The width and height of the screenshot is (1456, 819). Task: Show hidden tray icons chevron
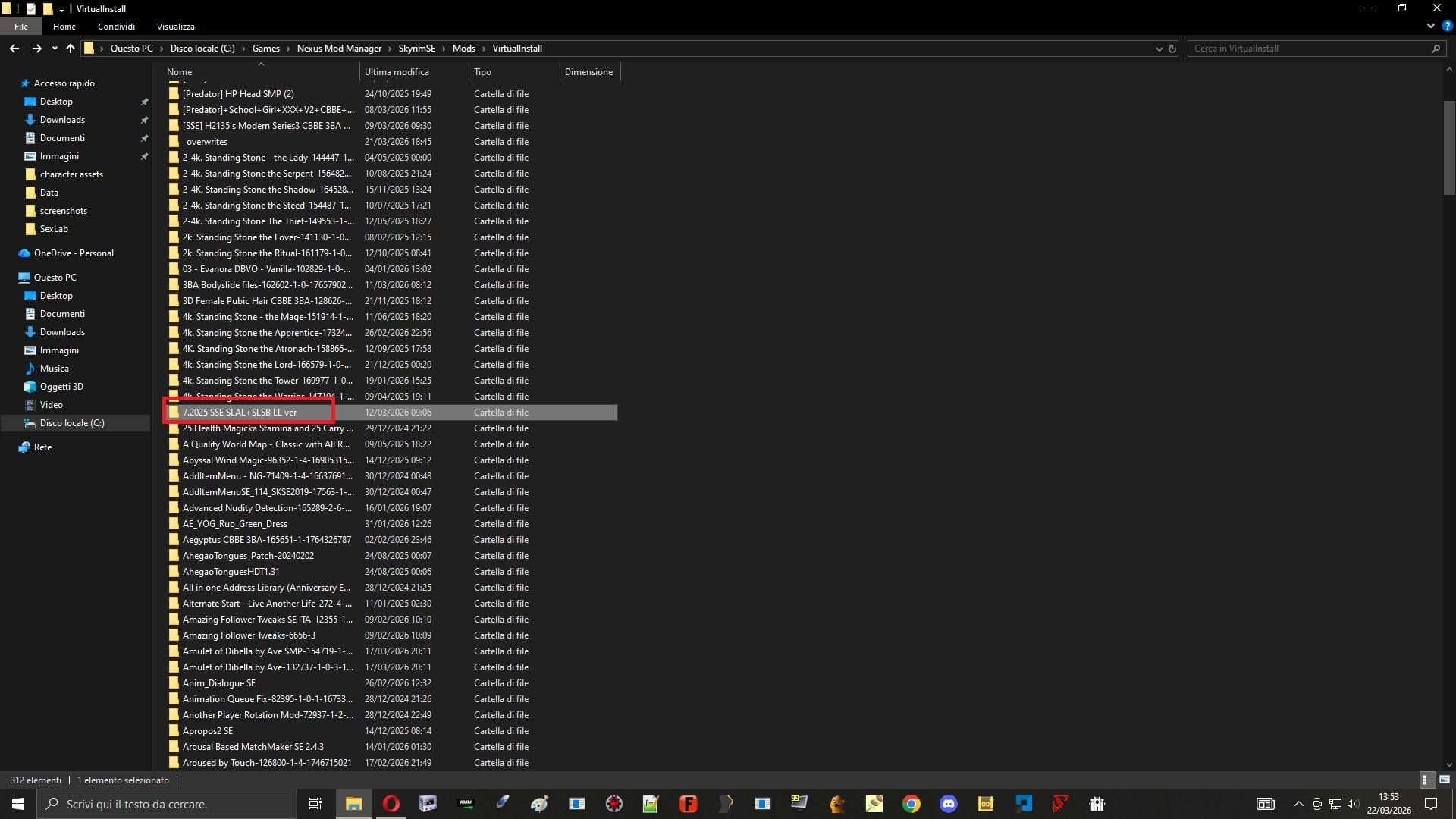point(1298,804)
